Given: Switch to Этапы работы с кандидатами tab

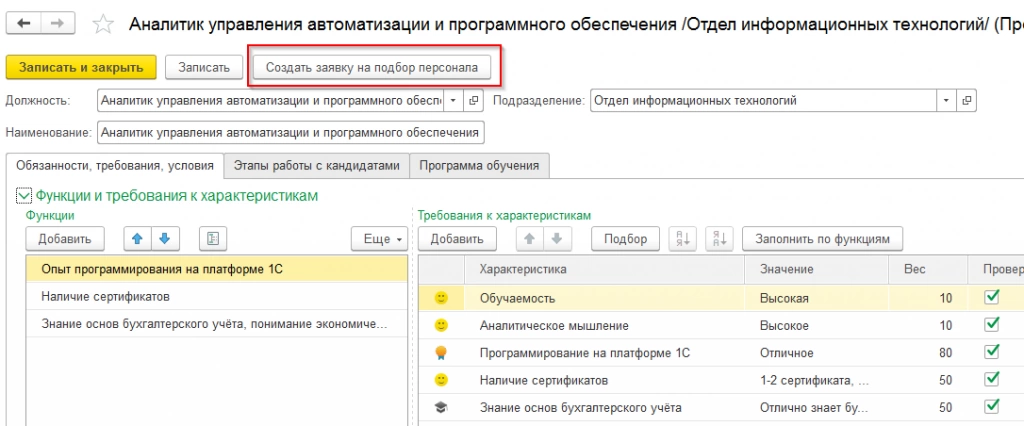Looking at the screenshot, I should point(316,165).
